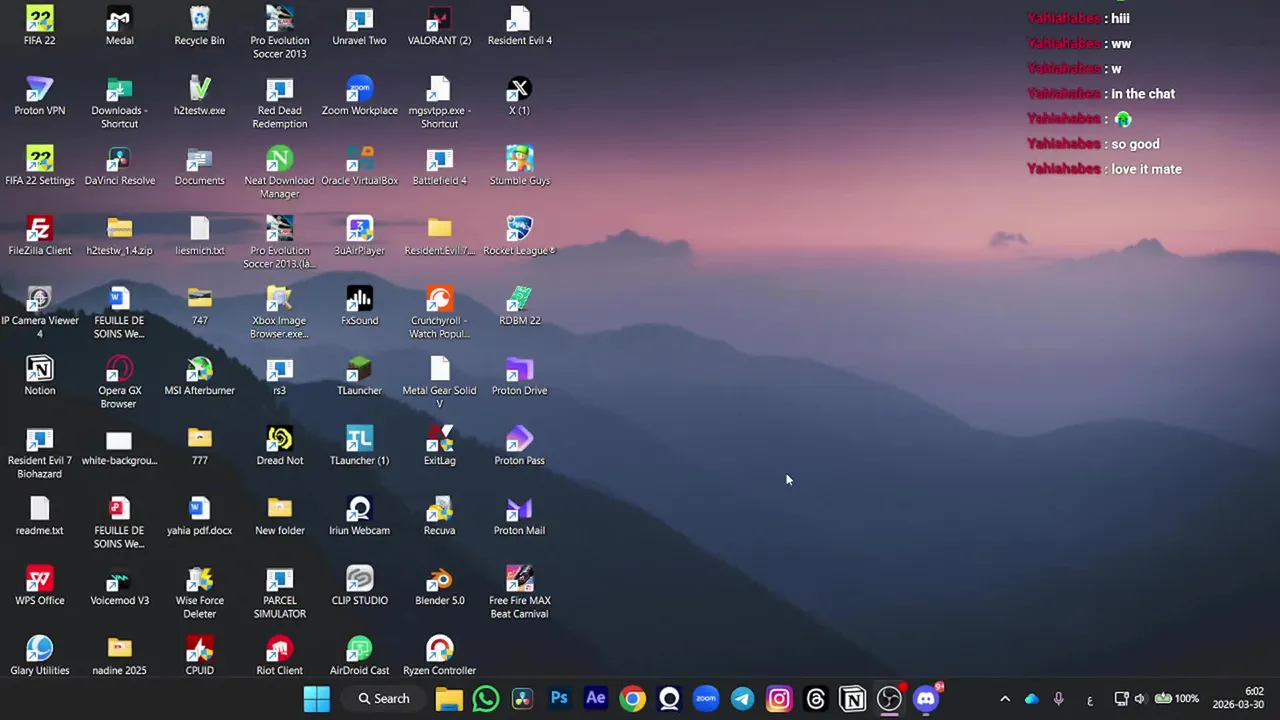
Task: Select the Oracle VirtualBox desktop icon
Action: pyautogui.click(x=359, y=166)
